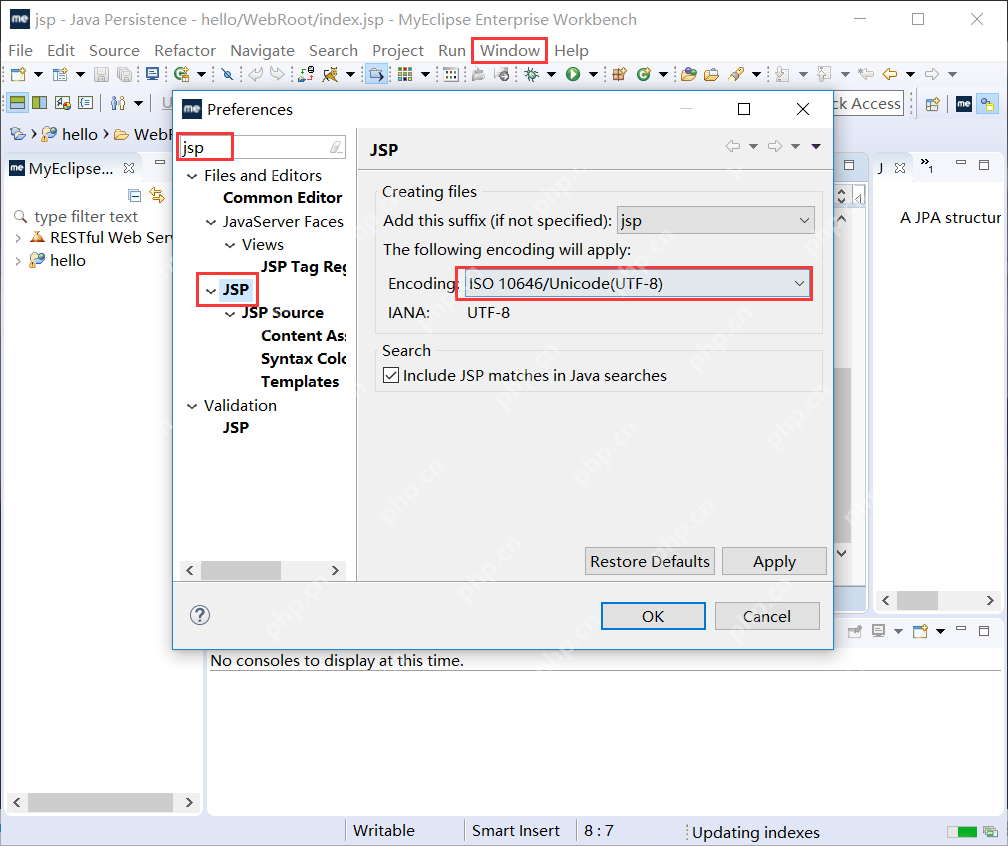Click the Restore Defaults button
Screen dimensions: 1008x846
[x=650, y=561]
